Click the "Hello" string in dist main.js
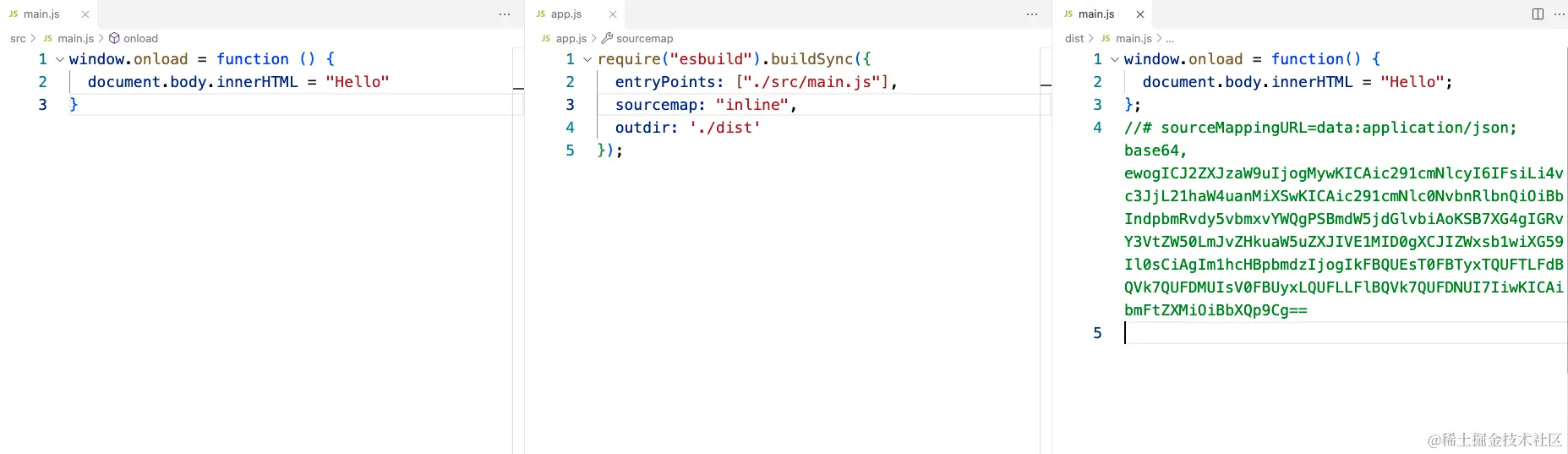This screenshot has width=1568, height=454. [x=1412, y=82]
